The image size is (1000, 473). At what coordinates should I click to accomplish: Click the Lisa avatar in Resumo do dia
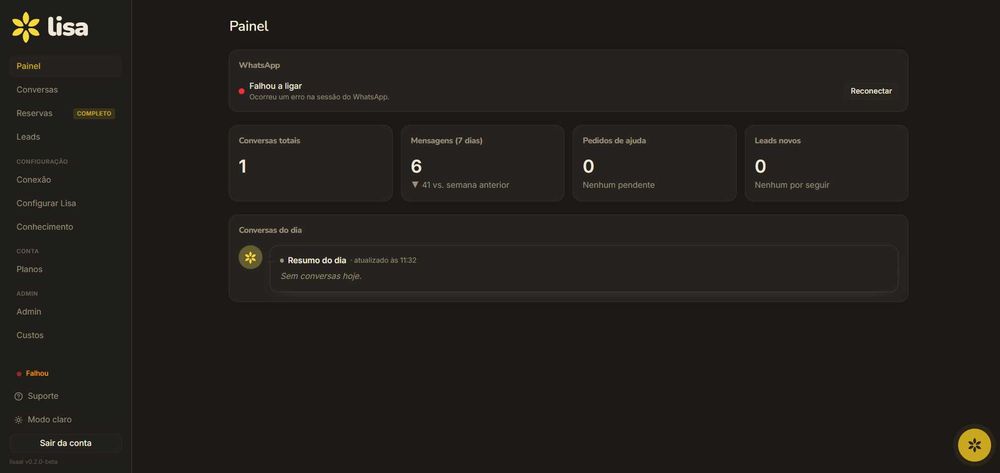[250, 258]
